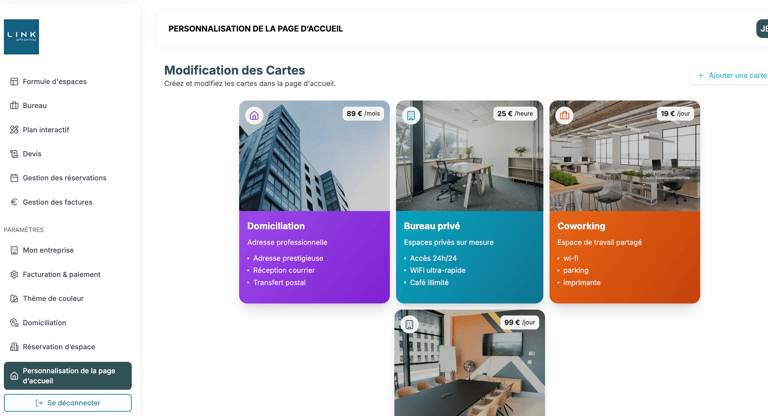Click the logout arrow icon in Se déconnecter
The image size is (768, 416).
coord(39,403)
